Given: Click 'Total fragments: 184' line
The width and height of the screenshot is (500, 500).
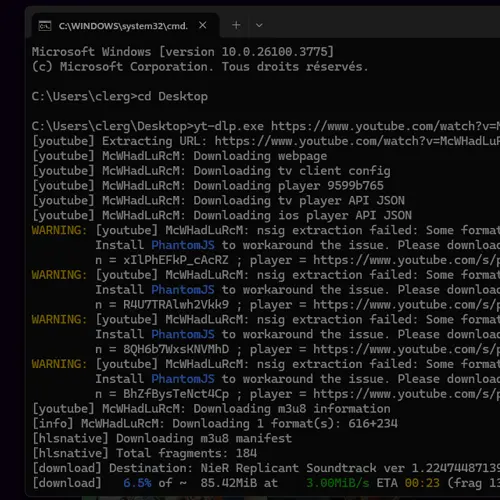Looking at the screenshot, I should coord(144,453).
